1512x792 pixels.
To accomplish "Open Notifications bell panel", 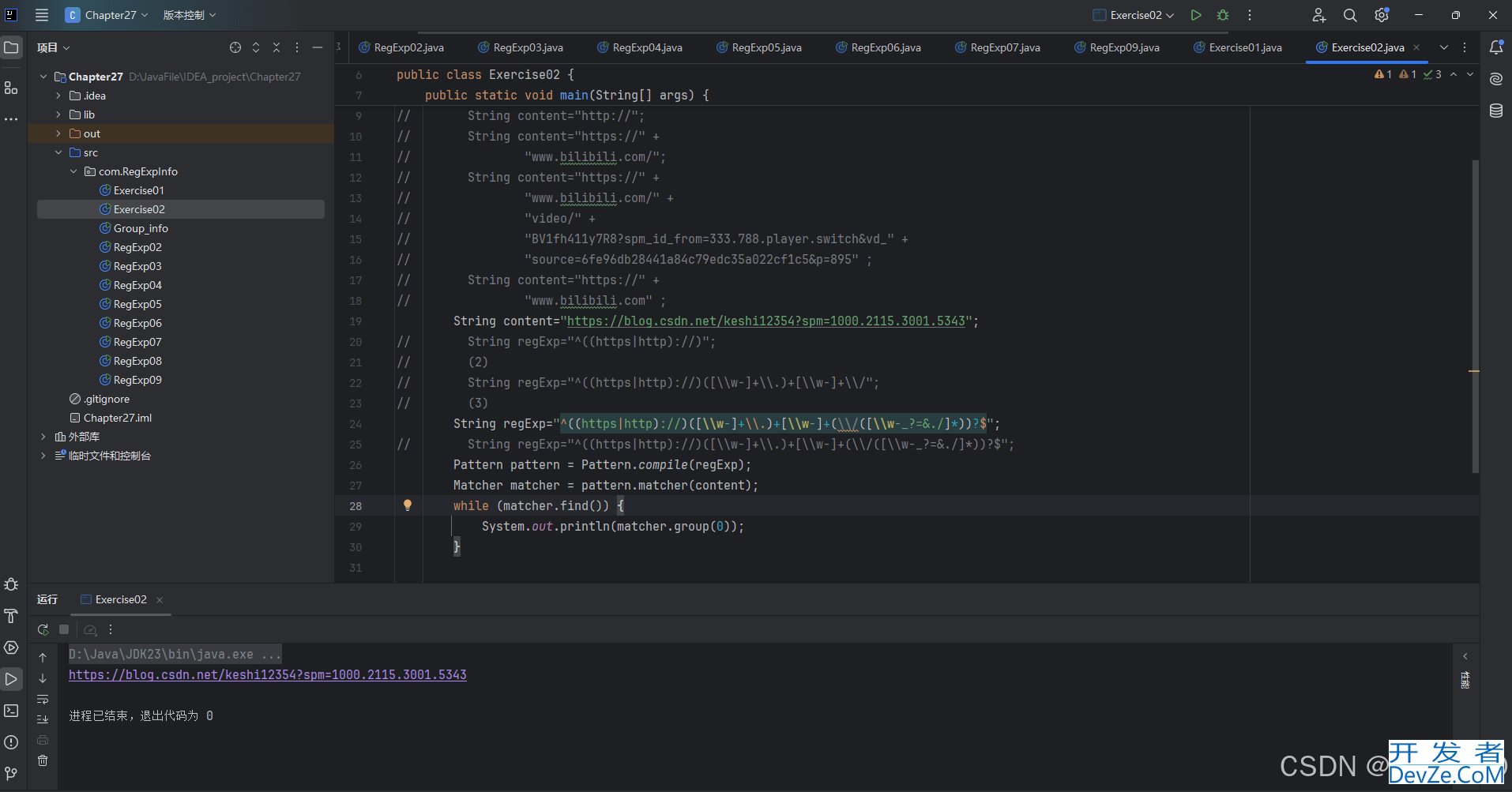I will pyautogui.click(x=1496, y=47).
